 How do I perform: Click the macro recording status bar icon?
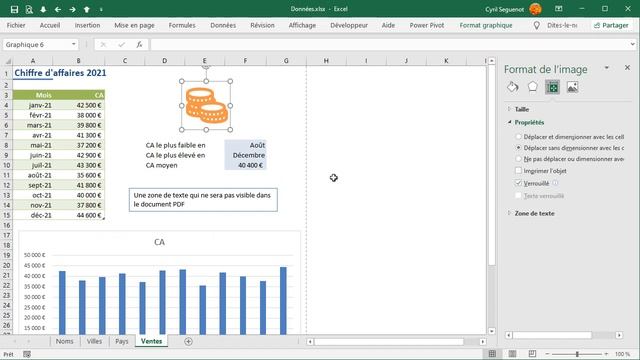pyautogui.click(x=27, y=354)
